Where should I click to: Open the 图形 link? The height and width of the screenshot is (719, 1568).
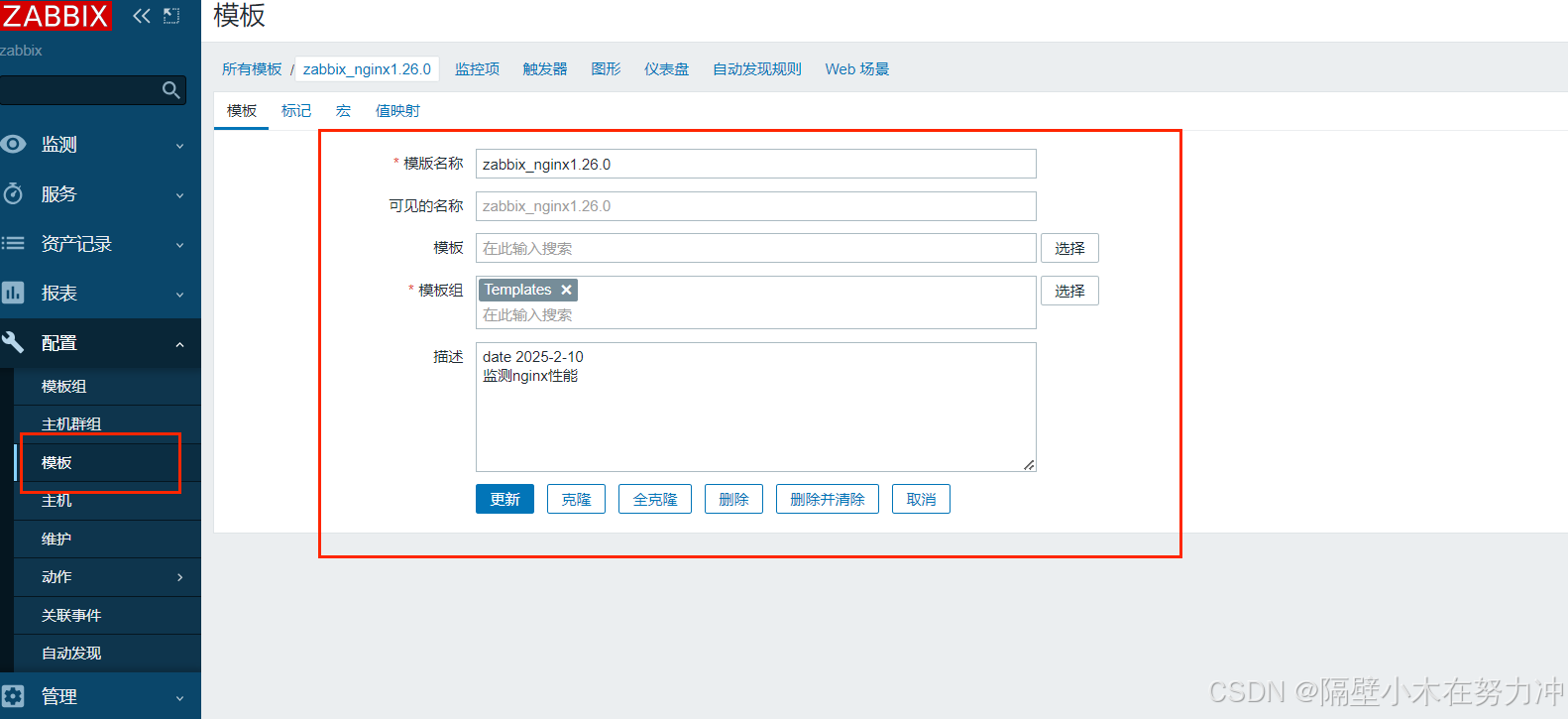[x=606, y=68]
